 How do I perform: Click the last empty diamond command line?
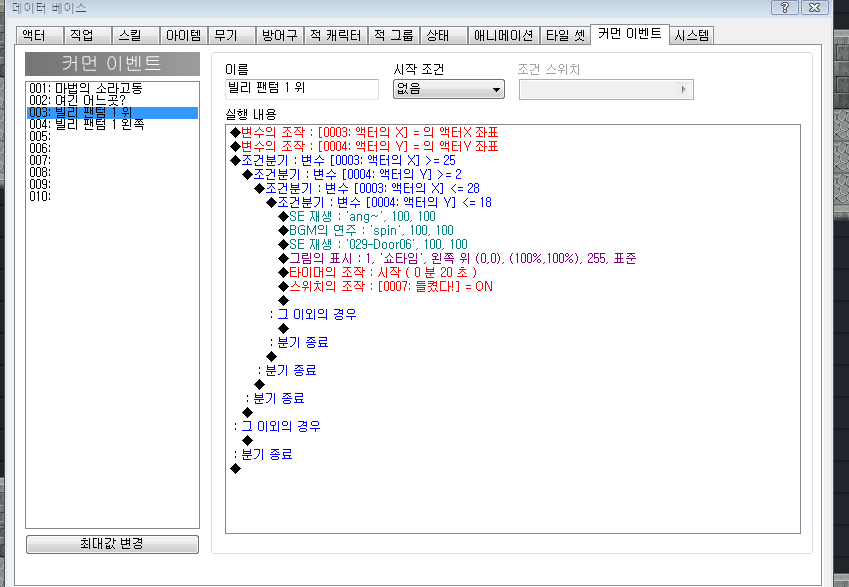[x=236, y=468]
